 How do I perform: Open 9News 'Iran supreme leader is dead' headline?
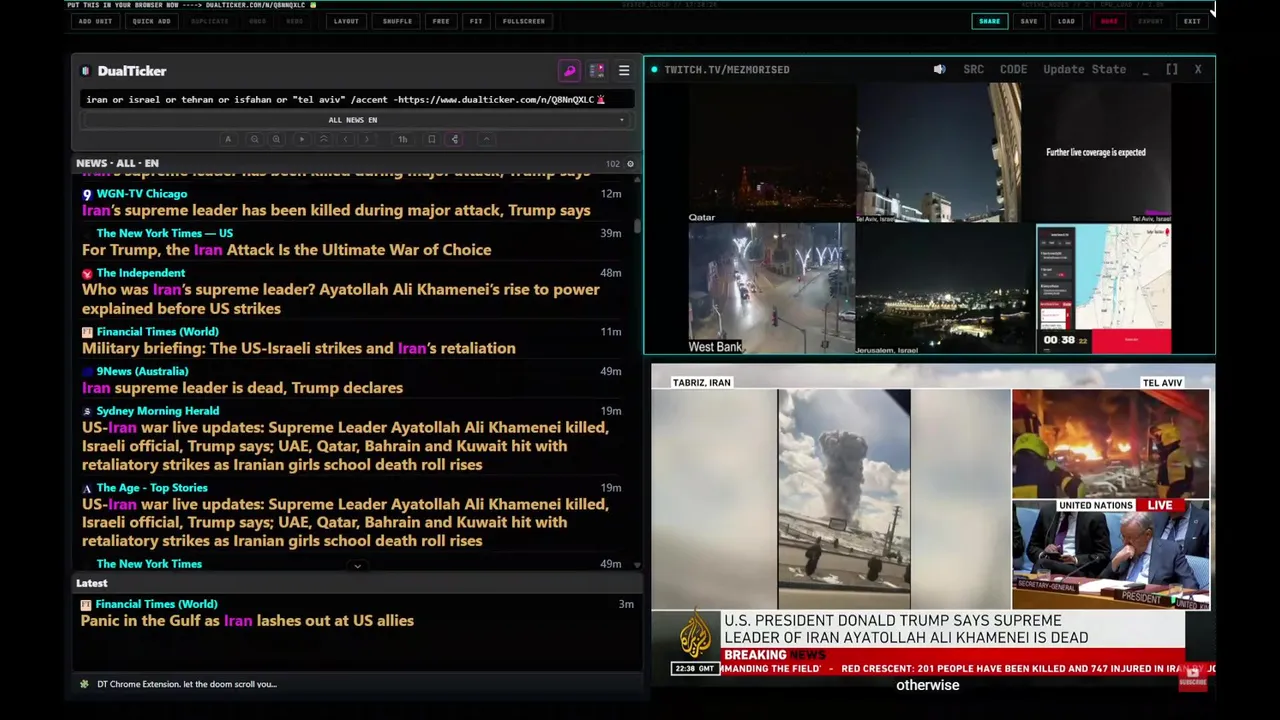(243, 388)
